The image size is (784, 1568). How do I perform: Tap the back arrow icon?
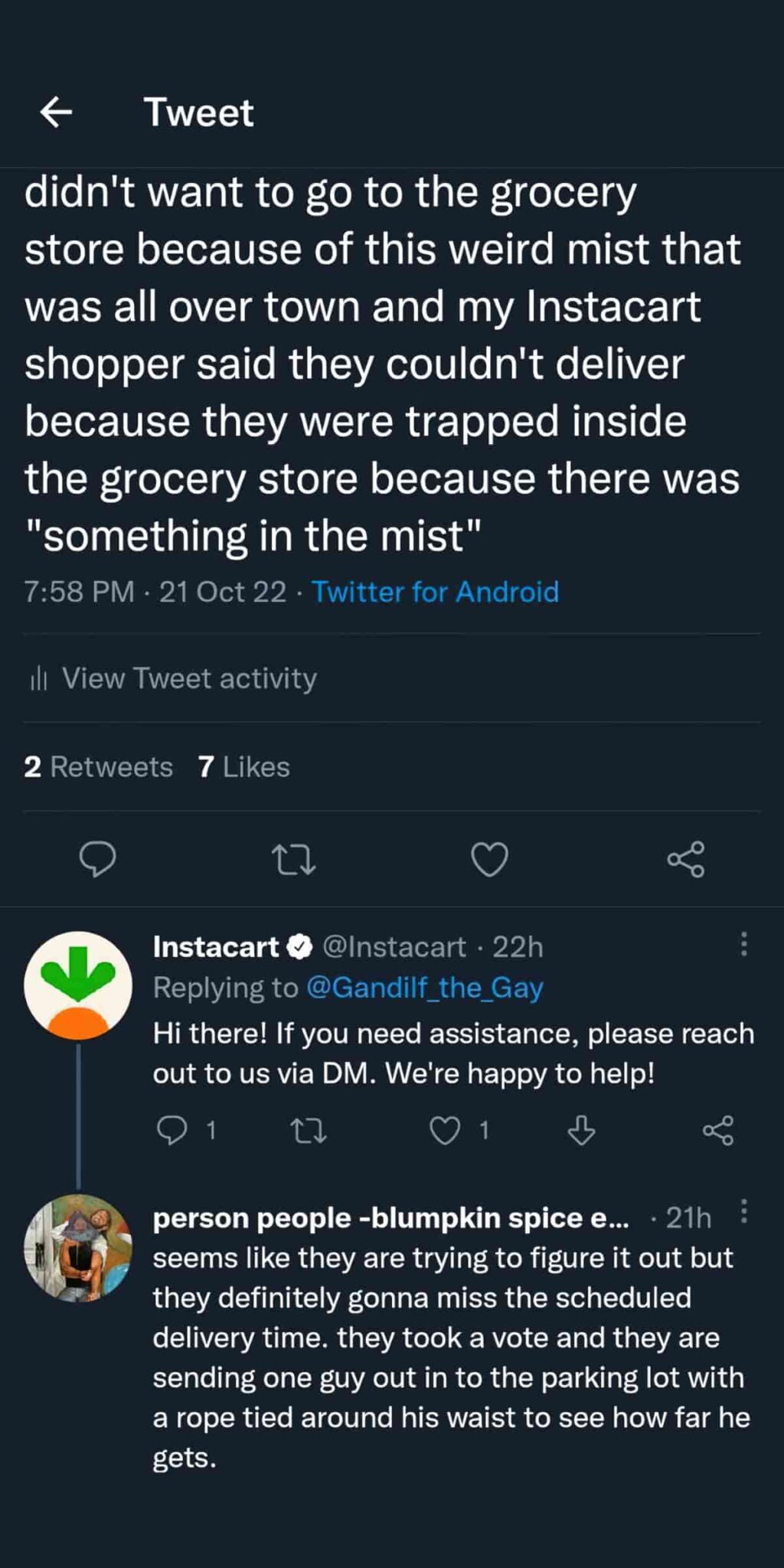(56, 112)
